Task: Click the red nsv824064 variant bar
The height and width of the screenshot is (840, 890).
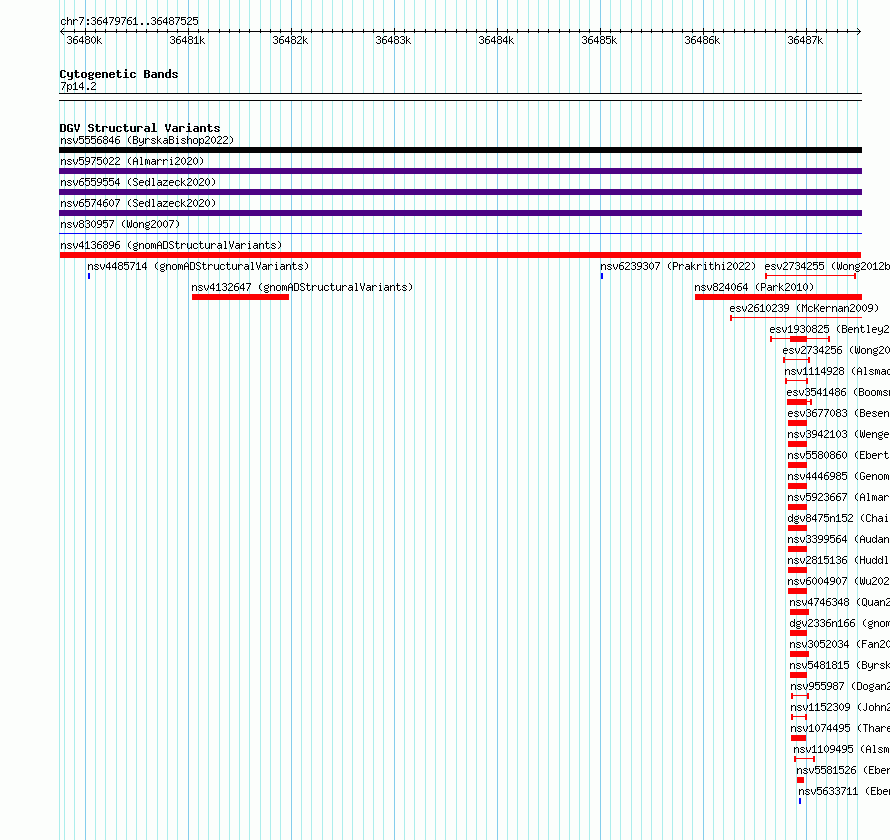Action: point(778,297)
